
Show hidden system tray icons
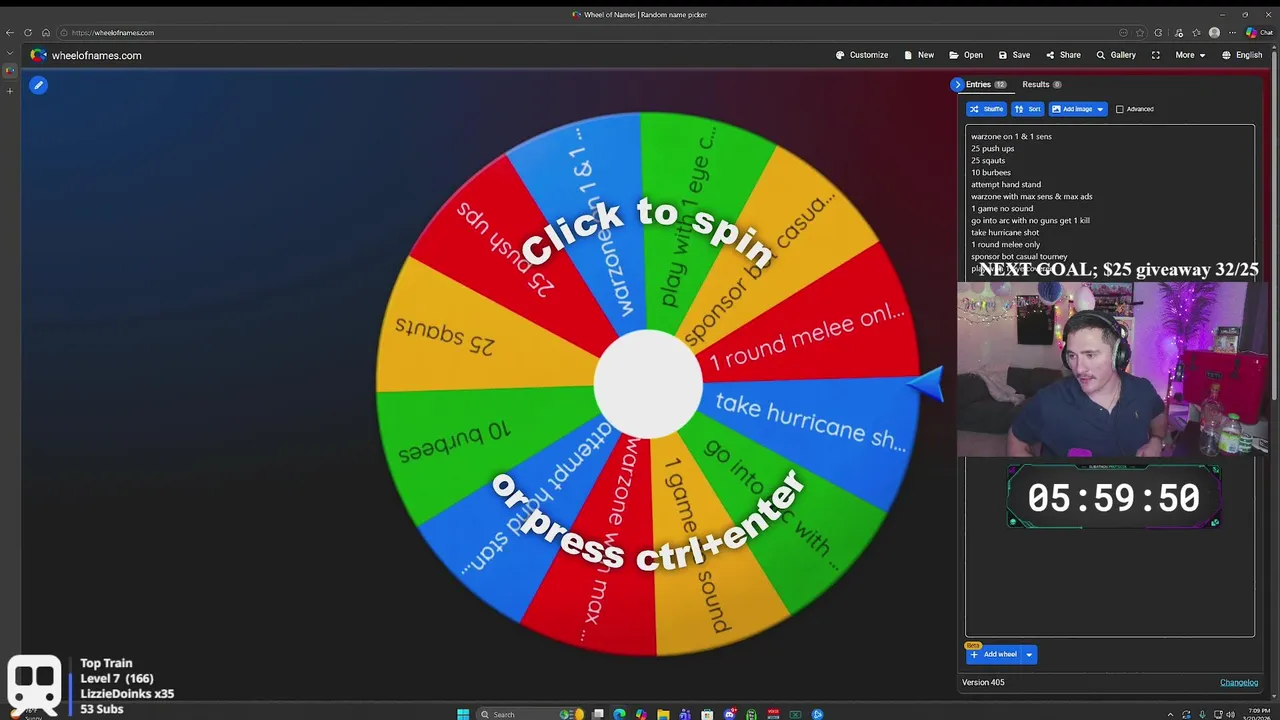pyautogui.click(x=1170, y=714)
